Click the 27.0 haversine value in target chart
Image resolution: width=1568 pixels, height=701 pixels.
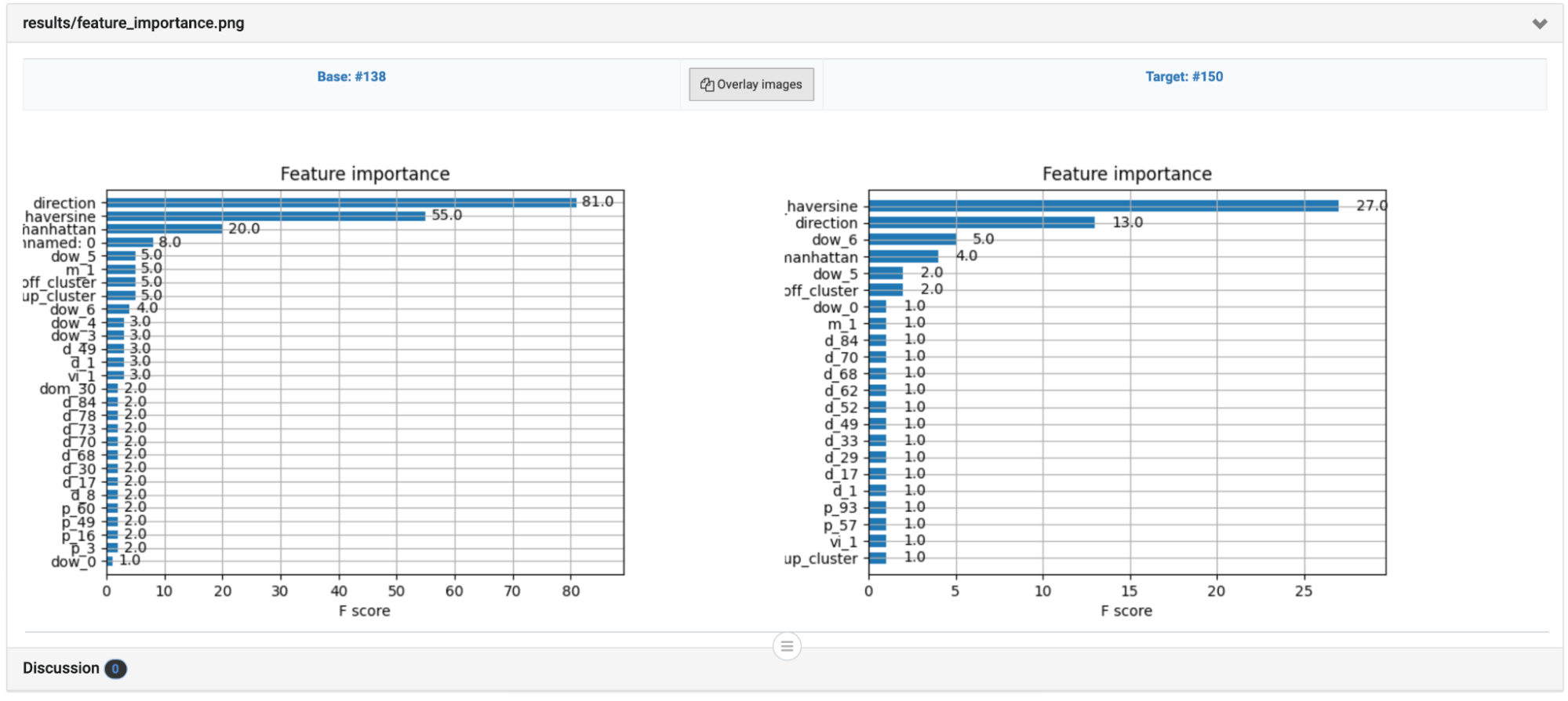pyautogui.click(x=1372, y=205)
